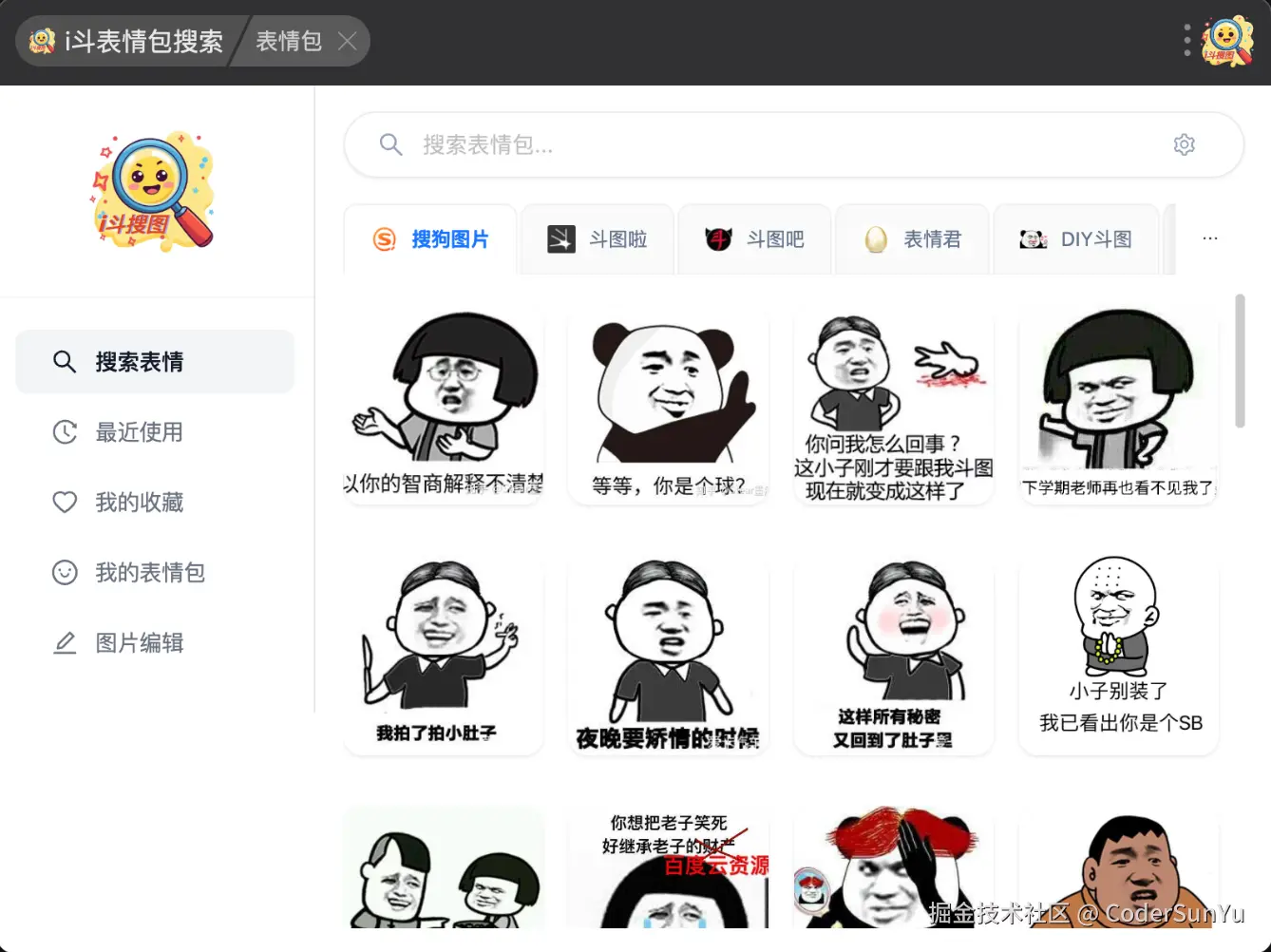Click the i斗表情包搜索 title button
This screenshot has height=952, width=1271.
click(x=123, y=41)
